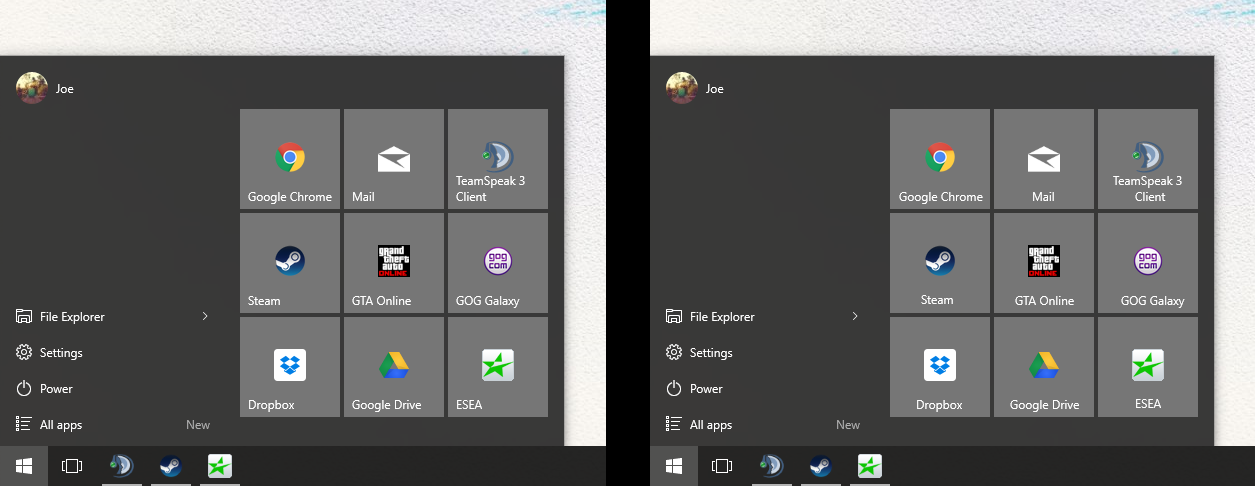Start GTA Online tile in left Start menu
The image size is (1255, 486).
click(x=394, y=263)
